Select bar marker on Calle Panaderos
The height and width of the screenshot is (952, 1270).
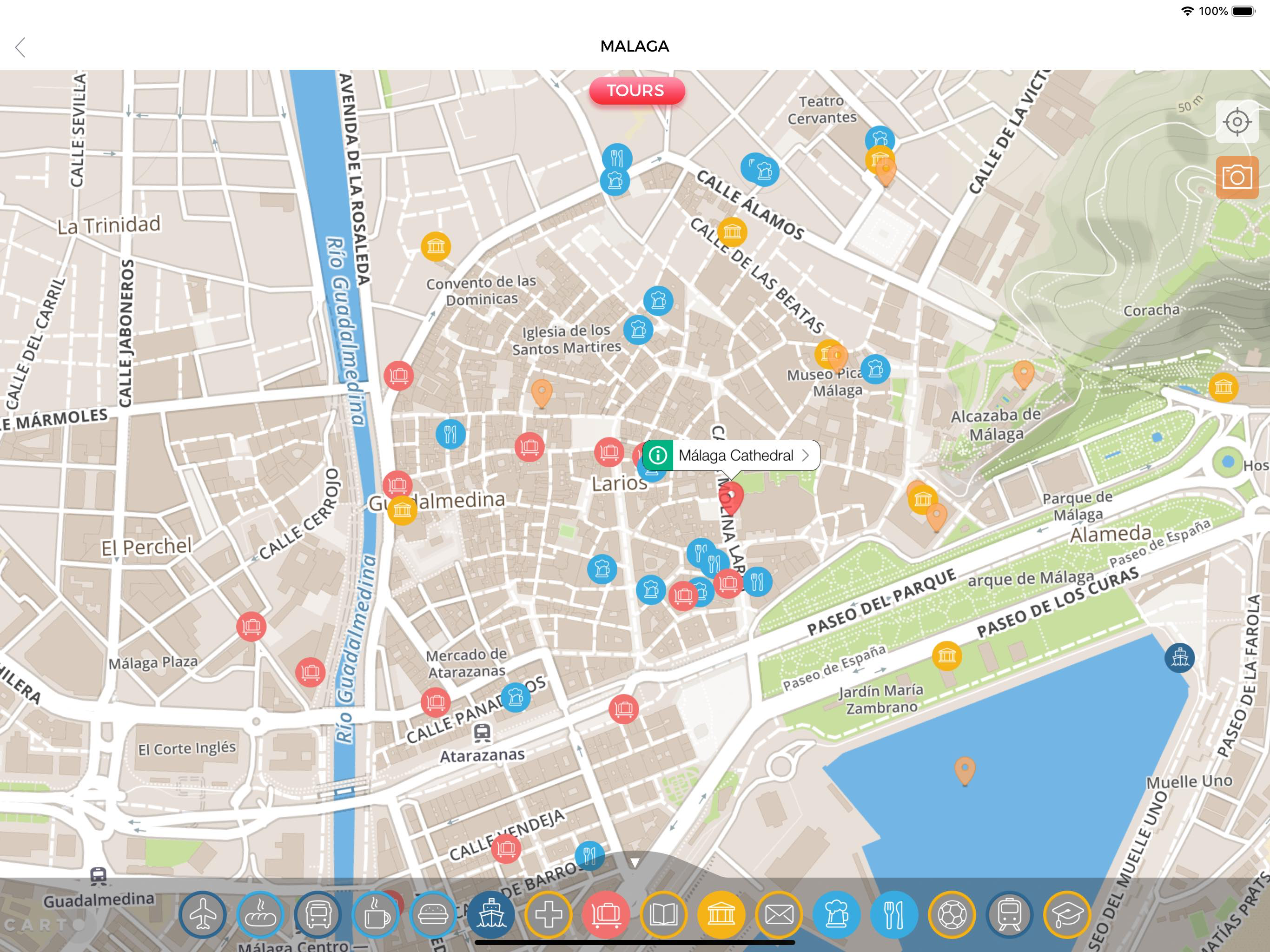tap(516, 697)
